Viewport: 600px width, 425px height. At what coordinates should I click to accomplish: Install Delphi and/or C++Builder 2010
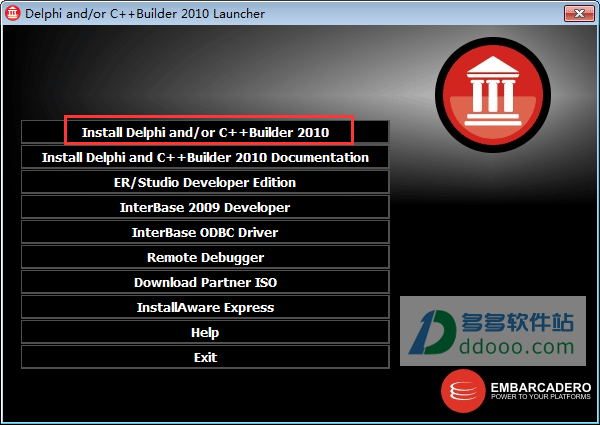pos(205,132)
